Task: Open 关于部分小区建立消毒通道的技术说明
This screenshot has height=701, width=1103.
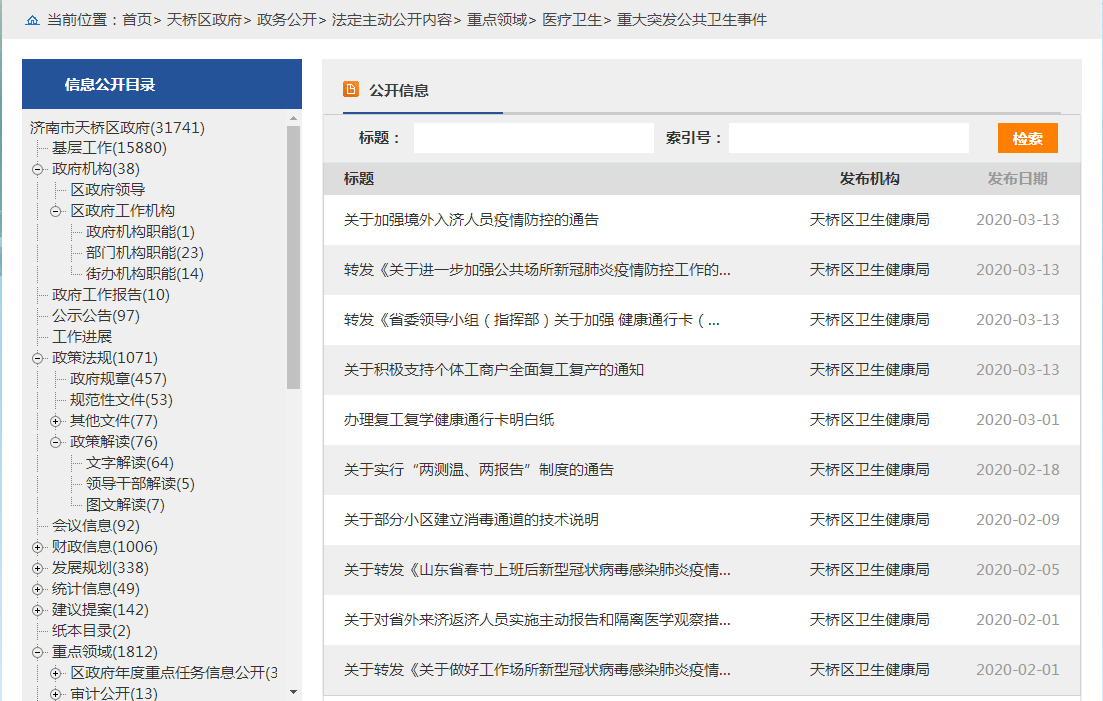Action: click(471, 520)
